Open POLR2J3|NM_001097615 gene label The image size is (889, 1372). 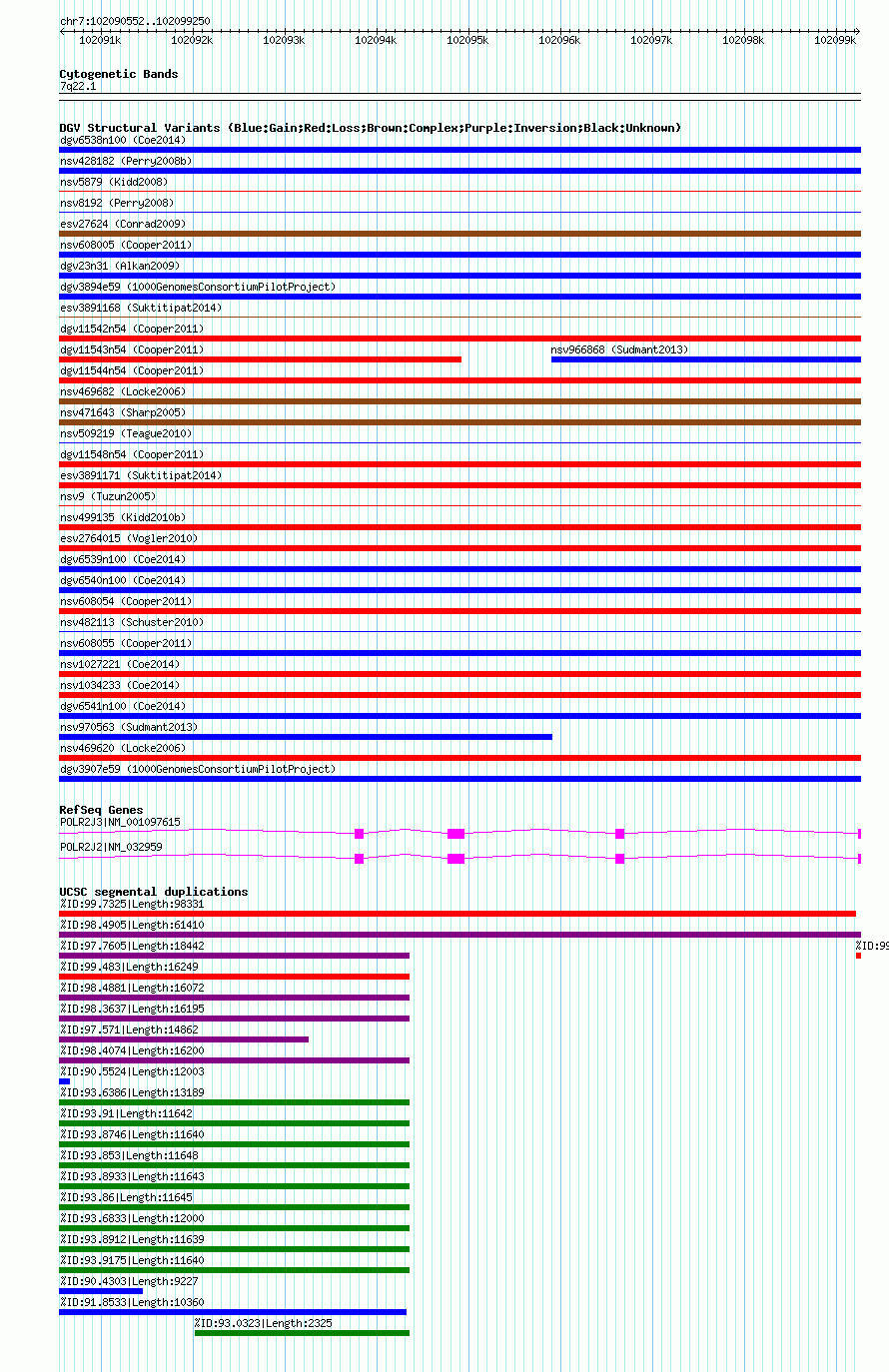[x=120, y=822]
